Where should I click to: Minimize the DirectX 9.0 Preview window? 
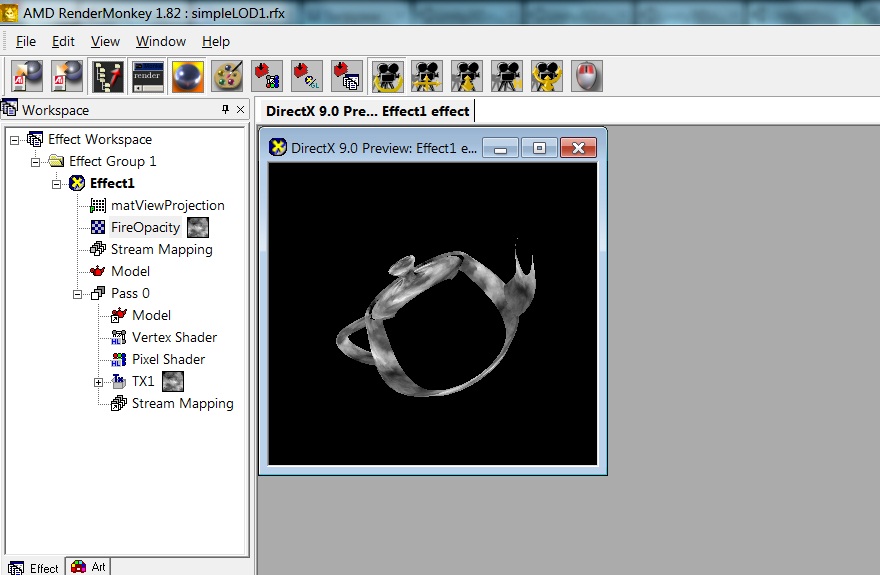(501, 148)
